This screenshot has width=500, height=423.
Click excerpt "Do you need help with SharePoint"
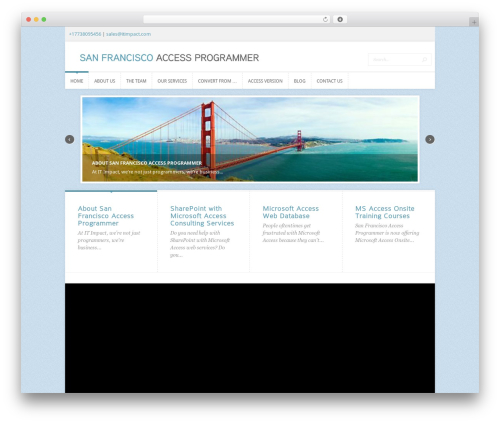[200, 244]
